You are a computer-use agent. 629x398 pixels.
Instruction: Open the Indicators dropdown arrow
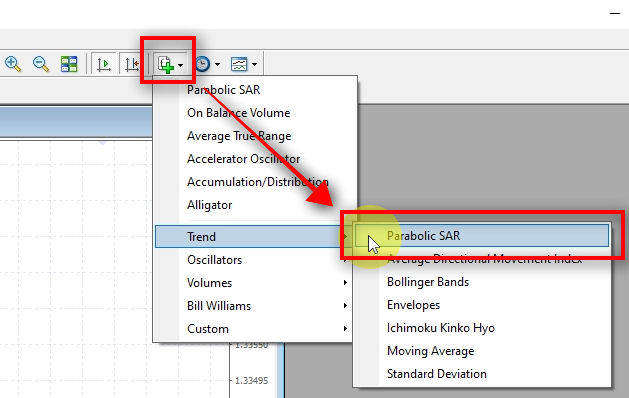pyautogui.click(x=181, y=65)
